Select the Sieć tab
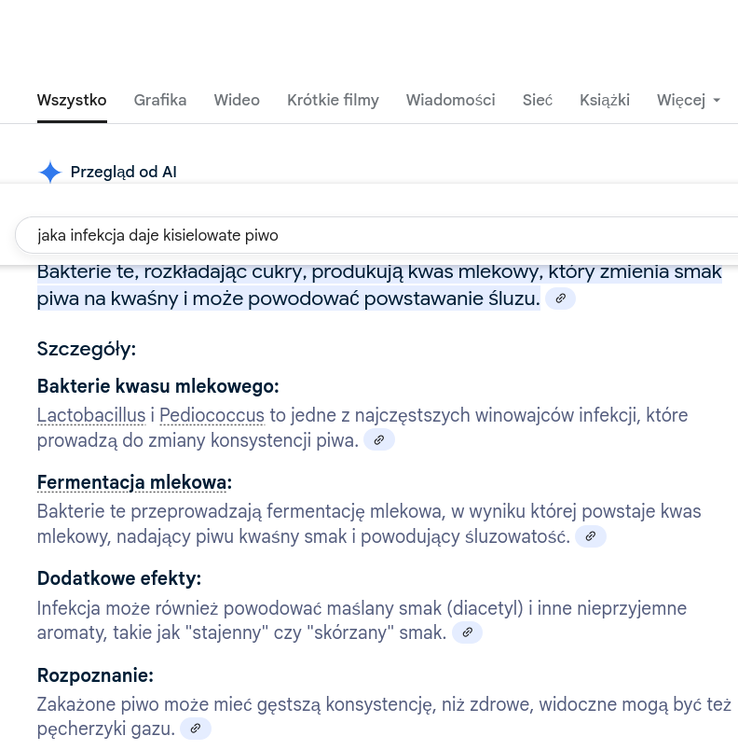The height and width of the screenshot is (750, 738). tap(537, 100)
